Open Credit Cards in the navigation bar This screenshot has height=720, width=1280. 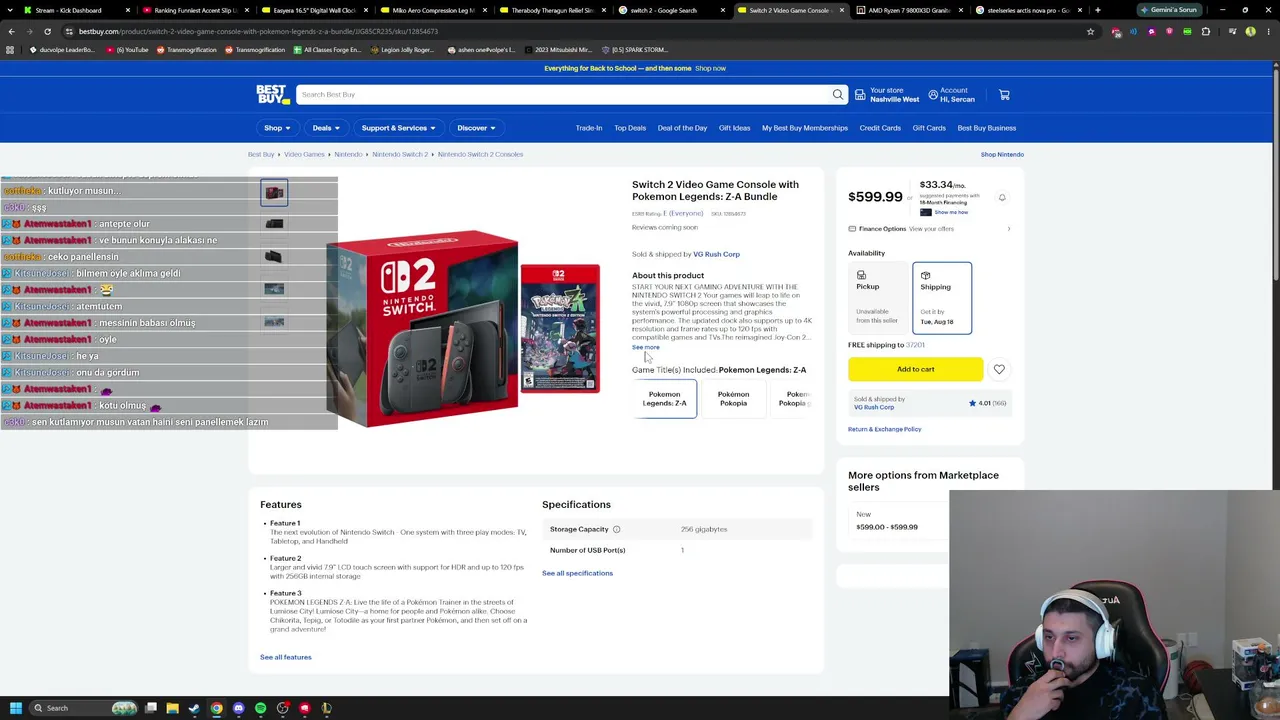coord(880,128)
